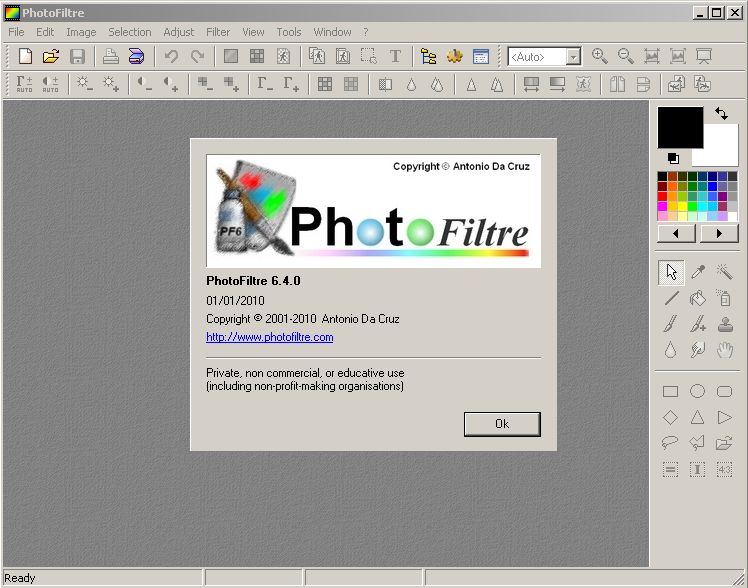
Task: Select the Spray can tool
Action: (724, 299)
